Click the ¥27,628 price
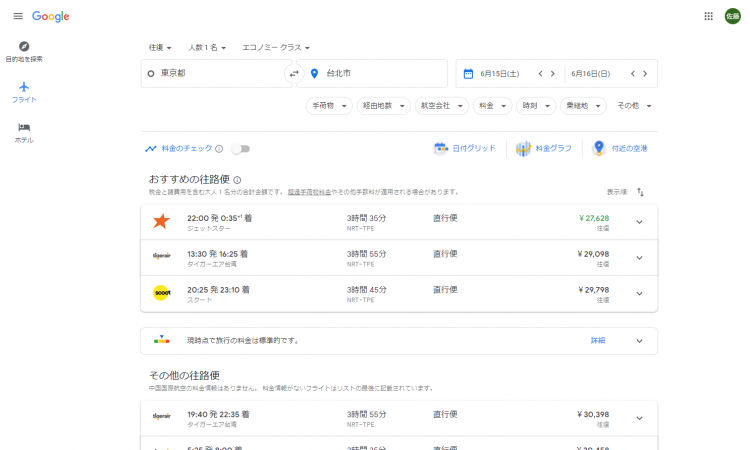The width and height of the screenshot is (750, 450). [594, 218]
